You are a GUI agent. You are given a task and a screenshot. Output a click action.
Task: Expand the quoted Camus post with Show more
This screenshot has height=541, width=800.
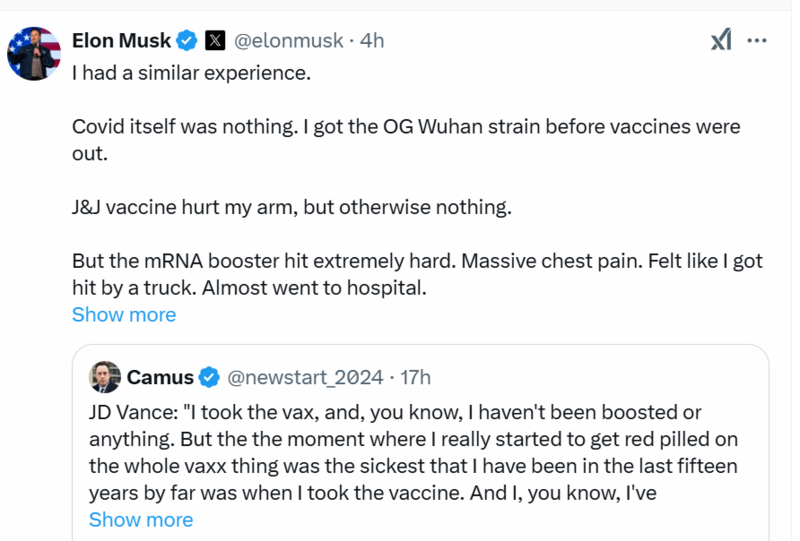tap(141, 520)
